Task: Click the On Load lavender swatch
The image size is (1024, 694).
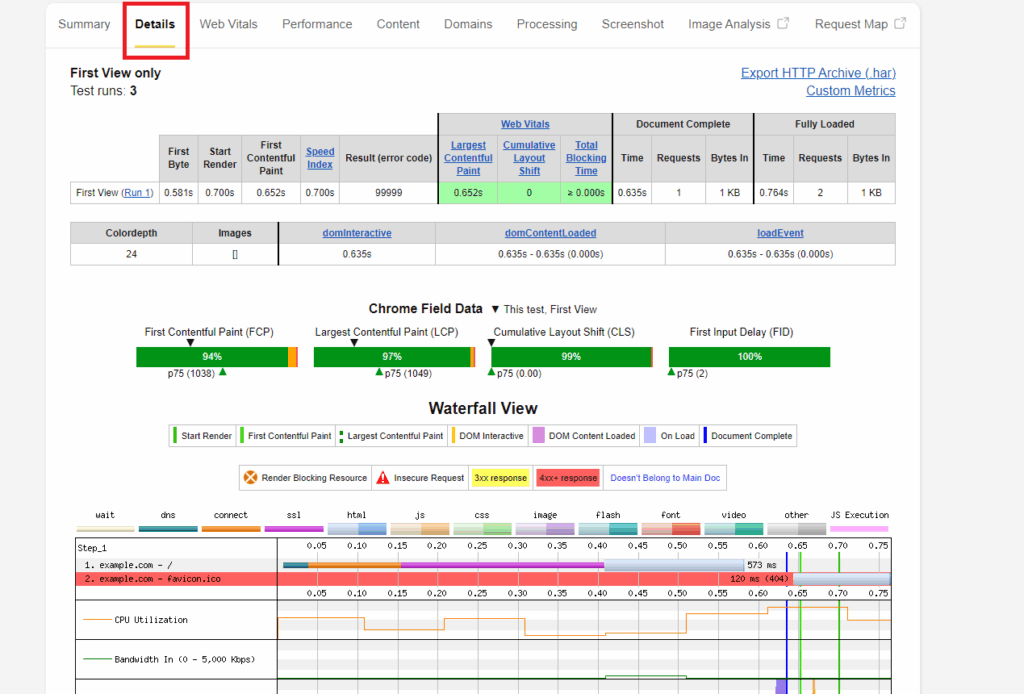Action: pyautogui.click(x=650, y=435)
